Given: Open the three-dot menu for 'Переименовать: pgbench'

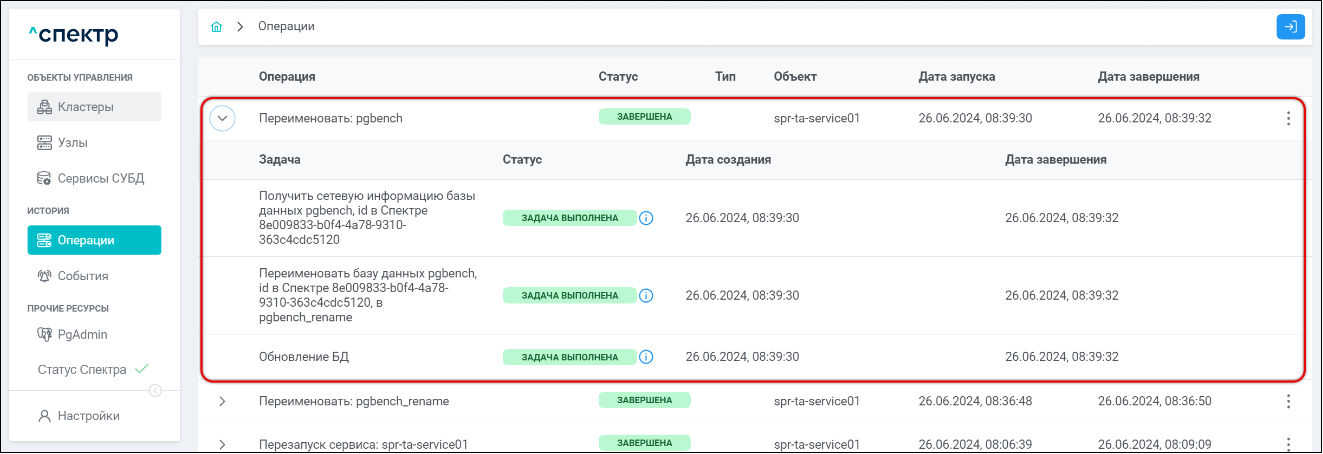Looking at the screenshot, I should point(1288,118).
